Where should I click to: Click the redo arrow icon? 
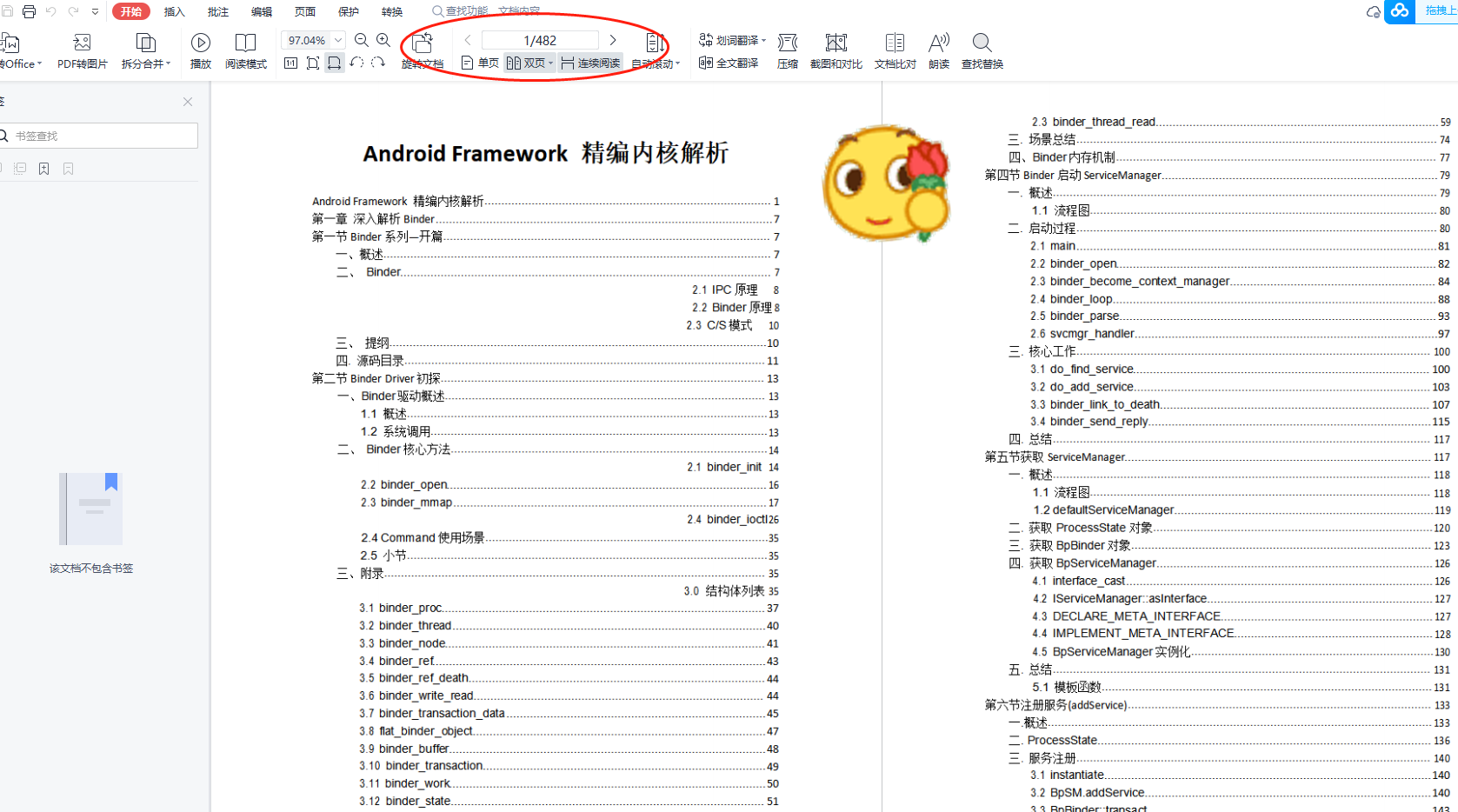(x=74, y=11)
